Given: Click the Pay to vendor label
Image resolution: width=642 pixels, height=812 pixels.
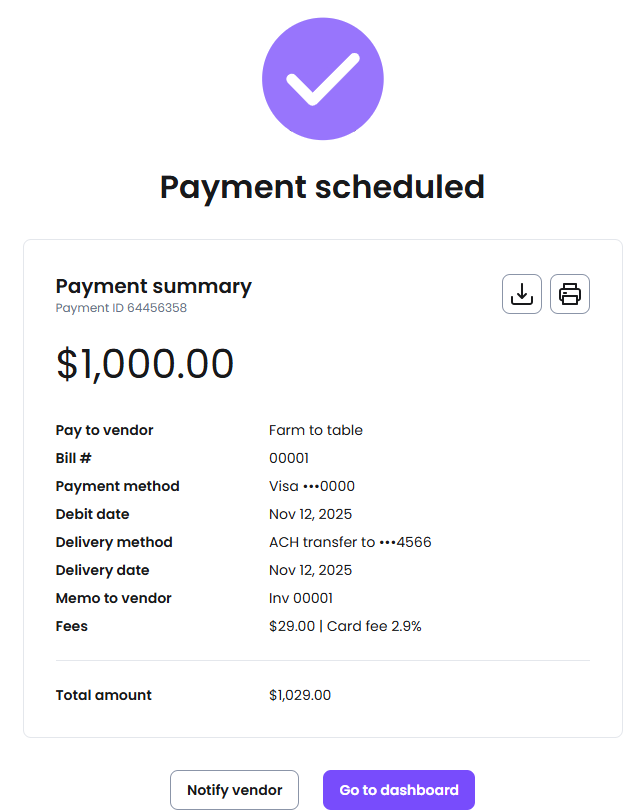Looking at the screenshot, I should [x=105, y=430].
